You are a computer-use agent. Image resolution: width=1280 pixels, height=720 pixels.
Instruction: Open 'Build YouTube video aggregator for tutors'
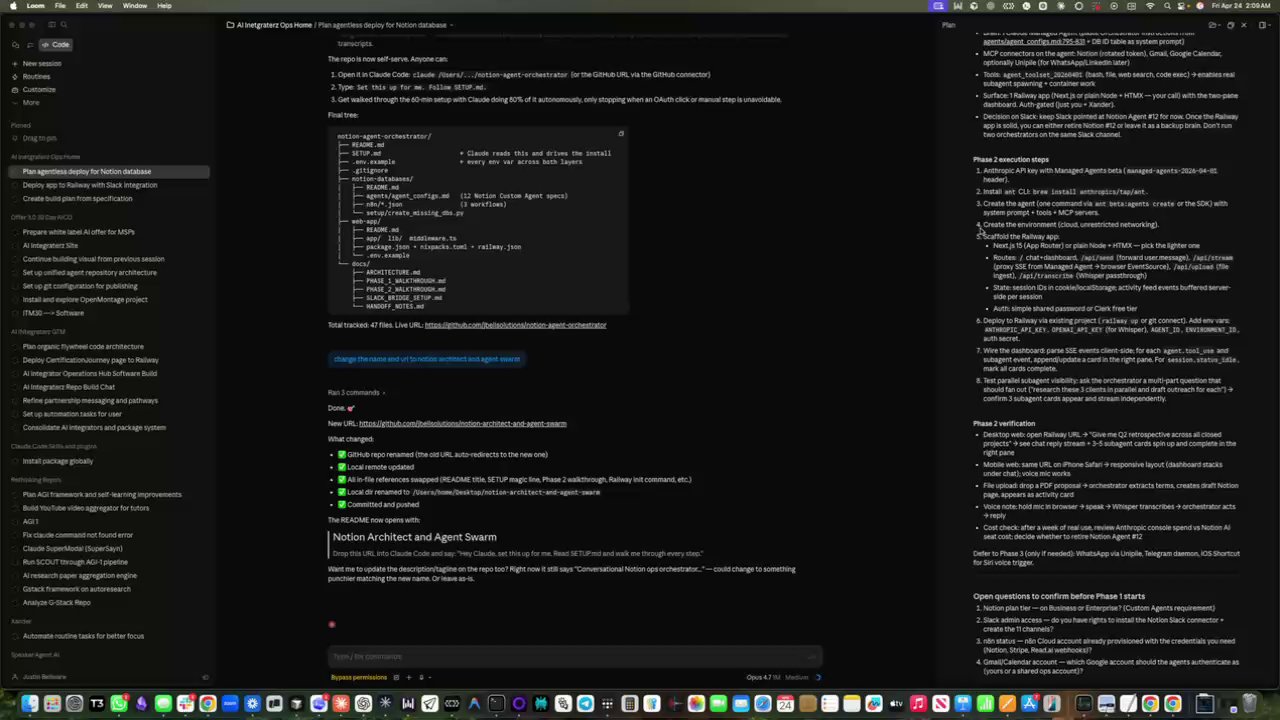(86, 508)
